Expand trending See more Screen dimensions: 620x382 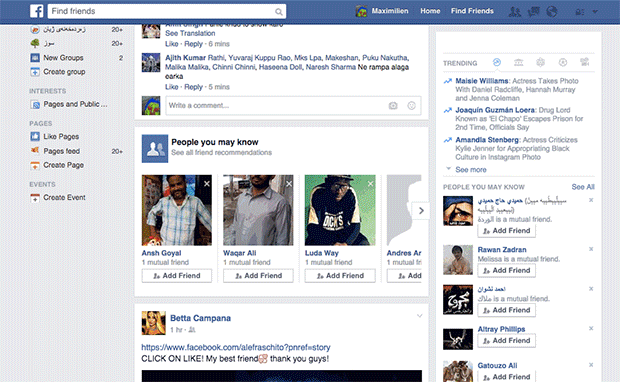tap(471, 170)
